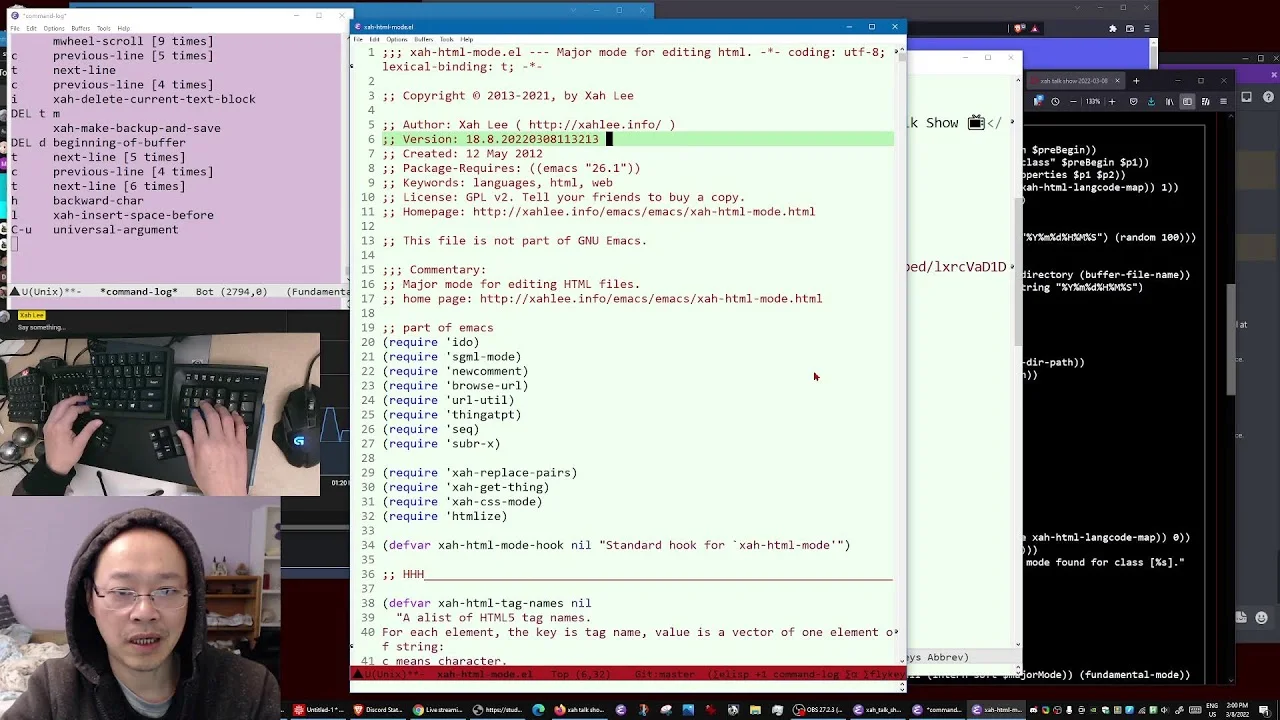This screenshot has width=1280, height=720.
Task: Select xah talk show 2022-03-08 tab
Action: pyautogui.click(x=1074, y=81)
